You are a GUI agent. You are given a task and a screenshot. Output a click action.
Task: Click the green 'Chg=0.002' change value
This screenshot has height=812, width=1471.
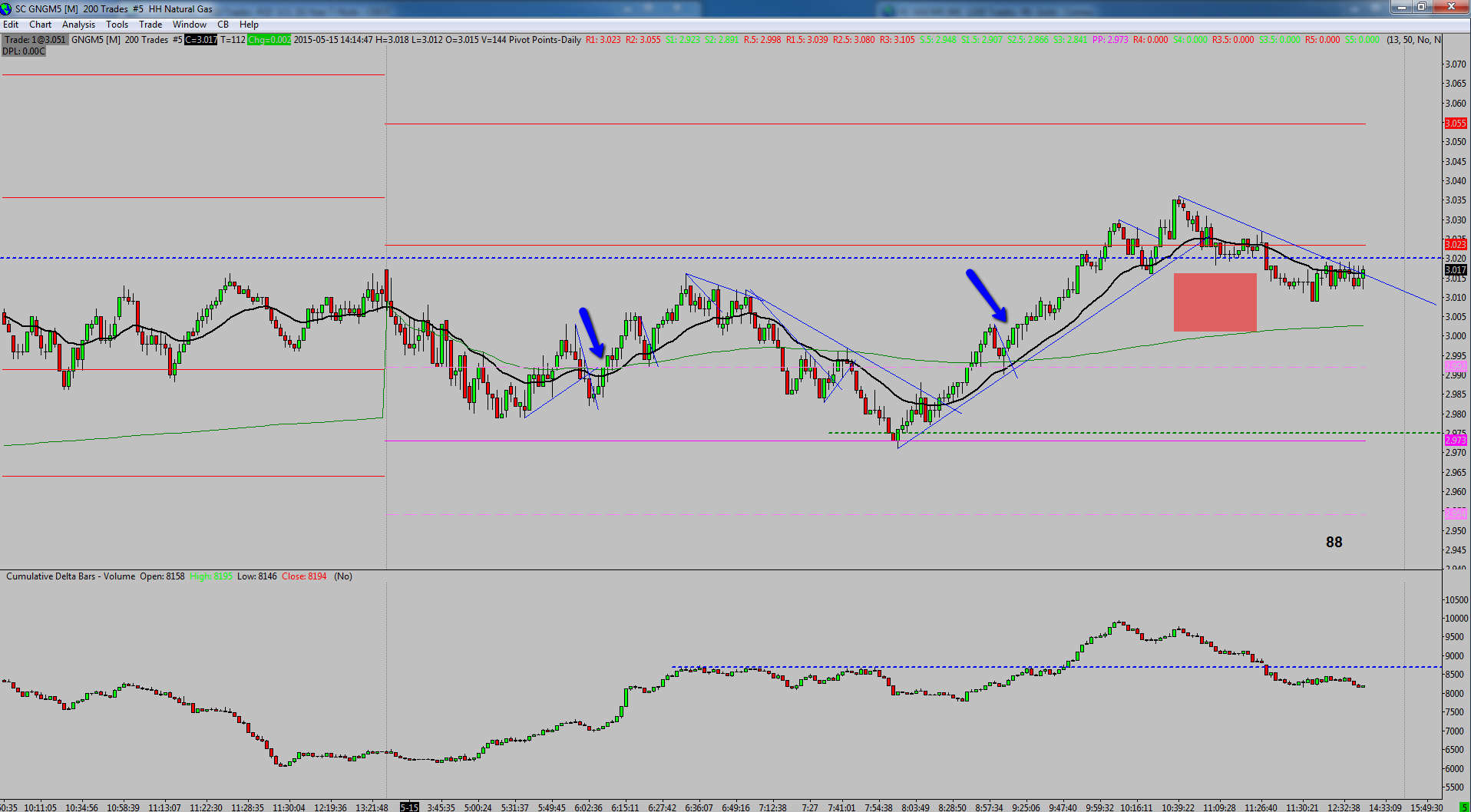269,40
